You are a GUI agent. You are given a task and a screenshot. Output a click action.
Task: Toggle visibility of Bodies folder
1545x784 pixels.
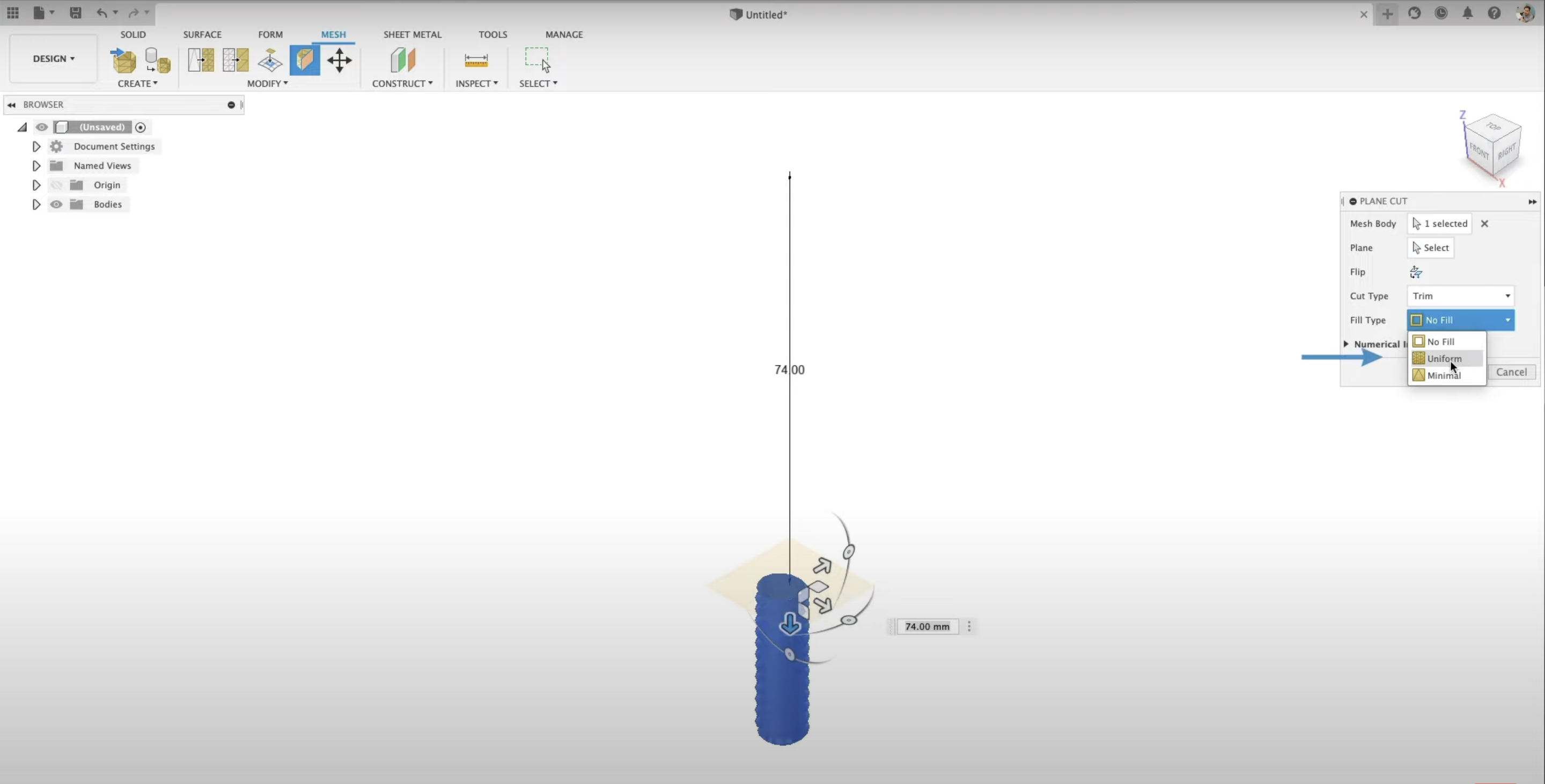pyautogui.click(x=56, y=204)
